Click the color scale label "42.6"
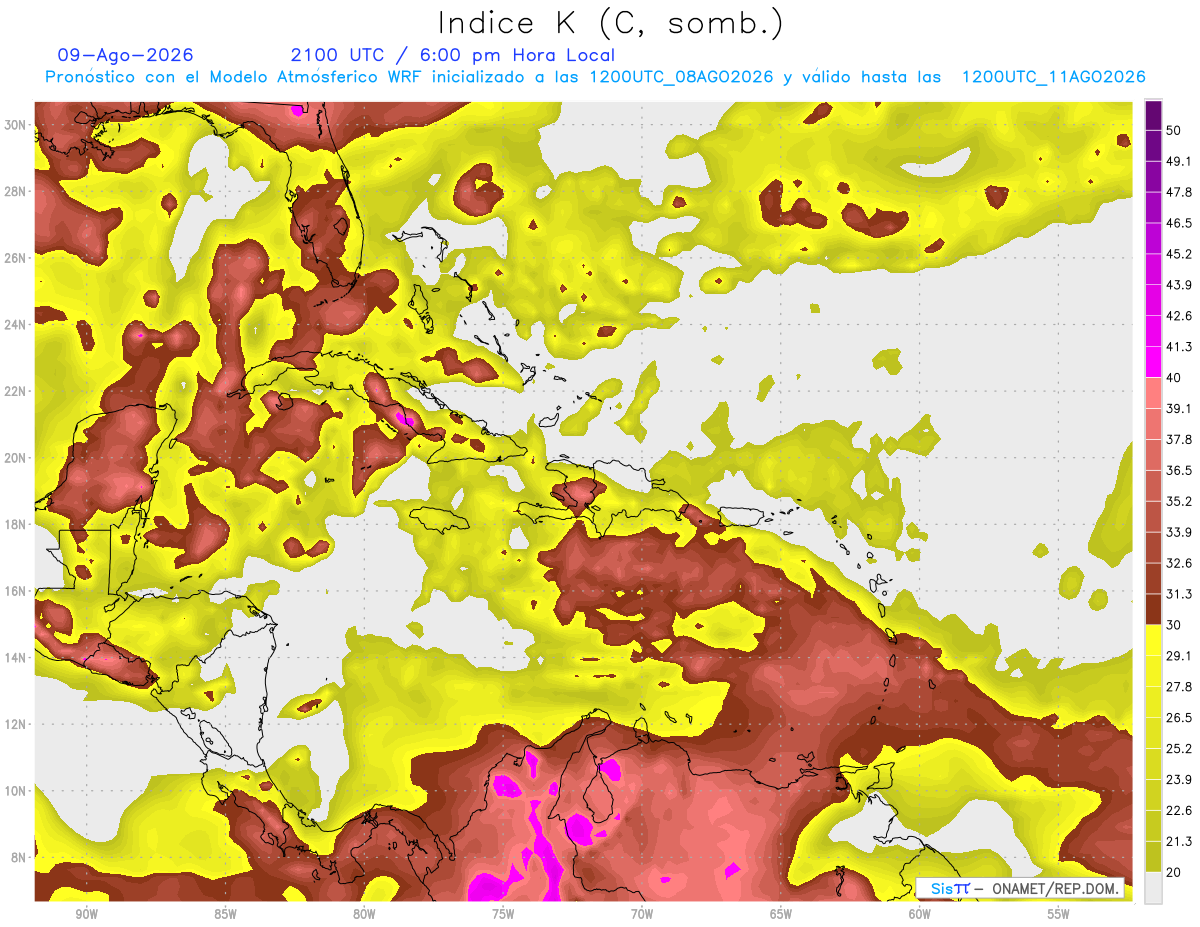Screen dimensions: 1200x927 [1179, 316]
